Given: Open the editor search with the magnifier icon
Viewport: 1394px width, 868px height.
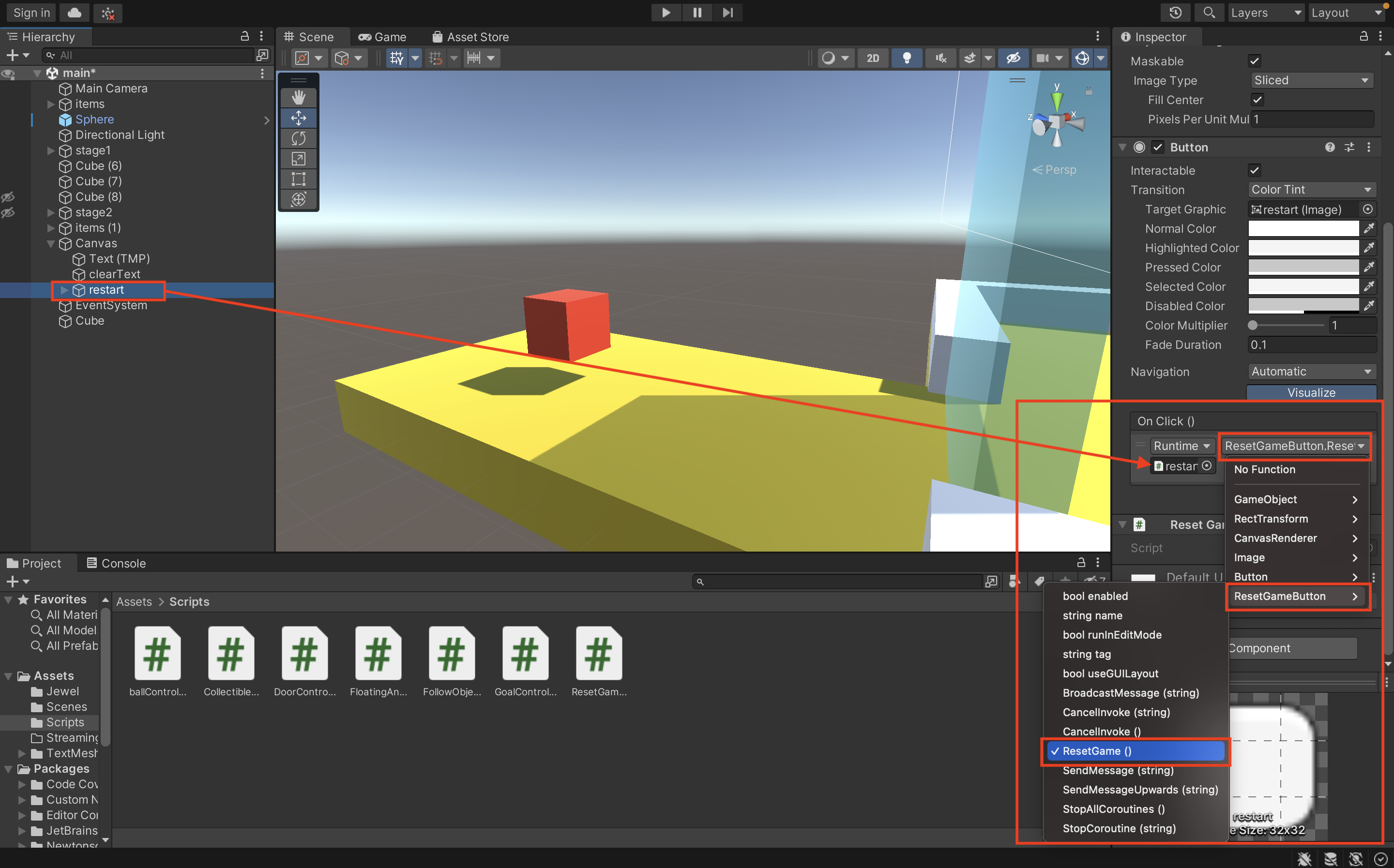Looking at the screenshot, I should [x=1209, y=12].
